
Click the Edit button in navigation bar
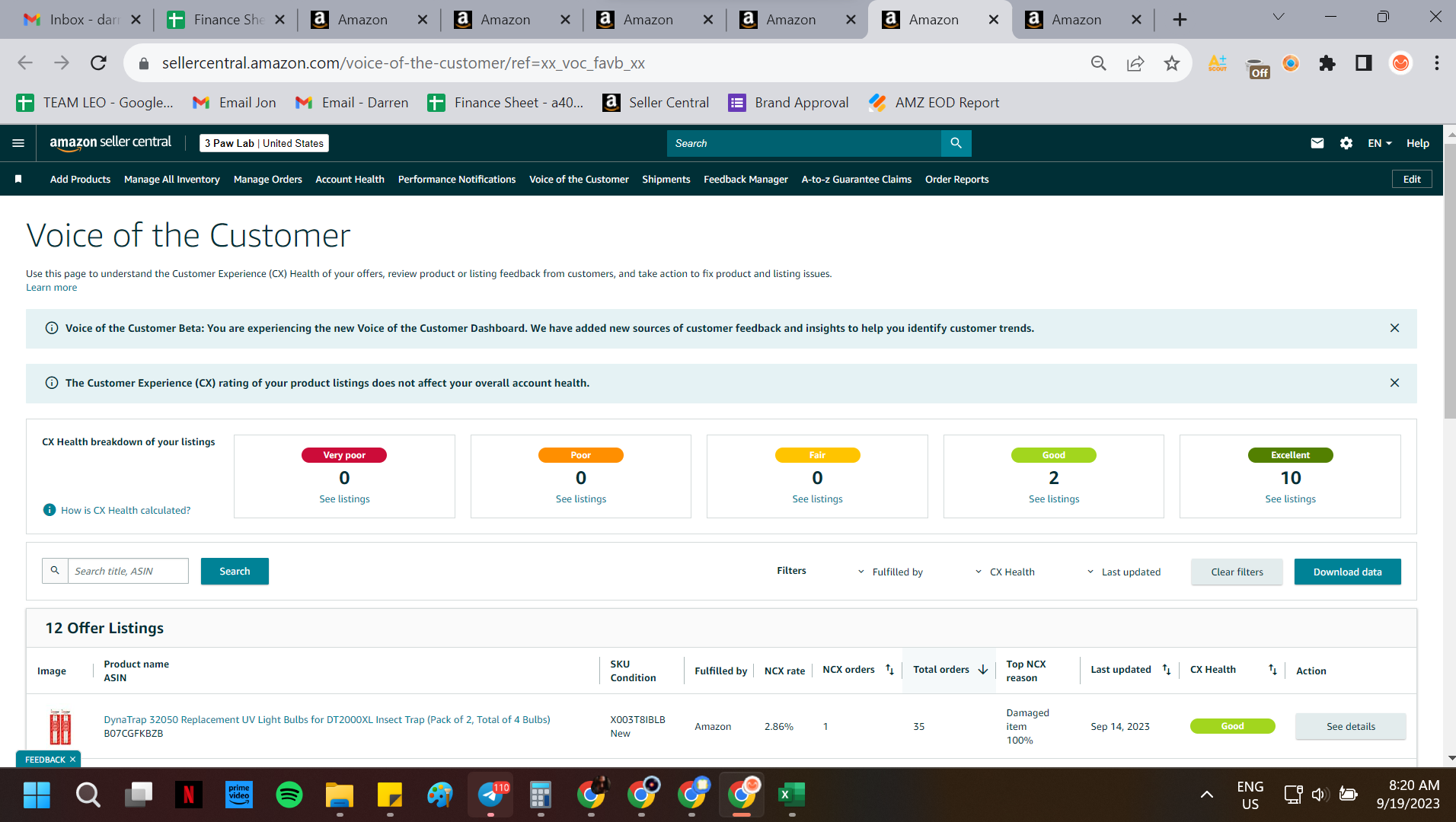(1412, 180)
